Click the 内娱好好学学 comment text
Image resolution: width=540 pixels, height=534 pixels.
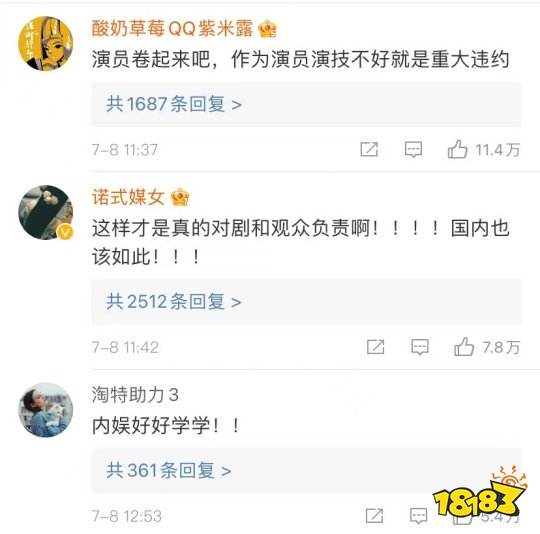[x=166, y=426]
